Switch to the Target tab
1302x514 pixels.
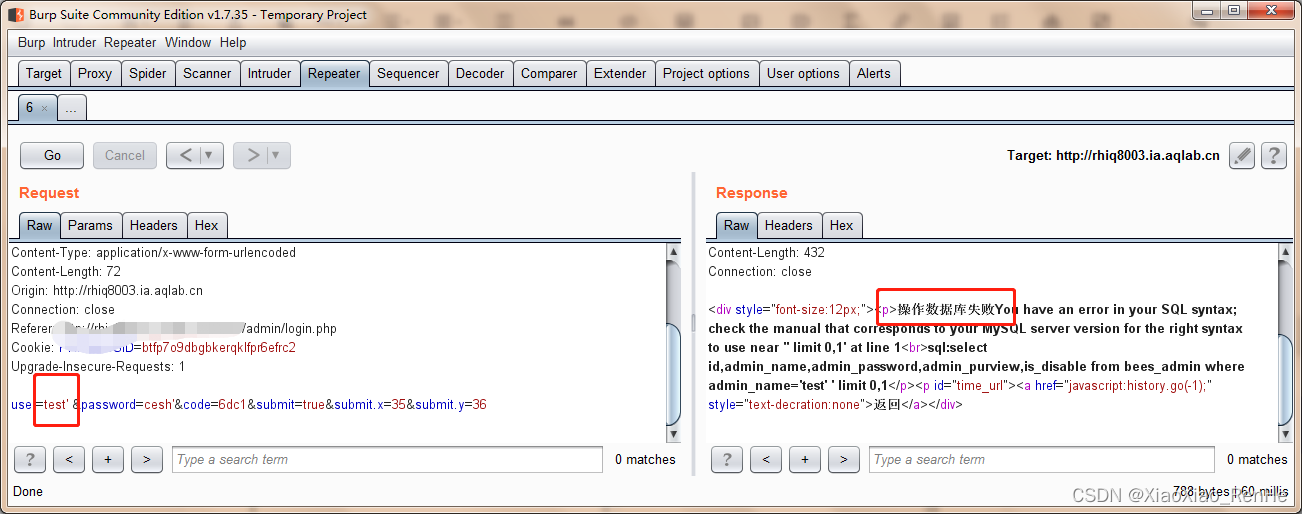pos(44,73)
